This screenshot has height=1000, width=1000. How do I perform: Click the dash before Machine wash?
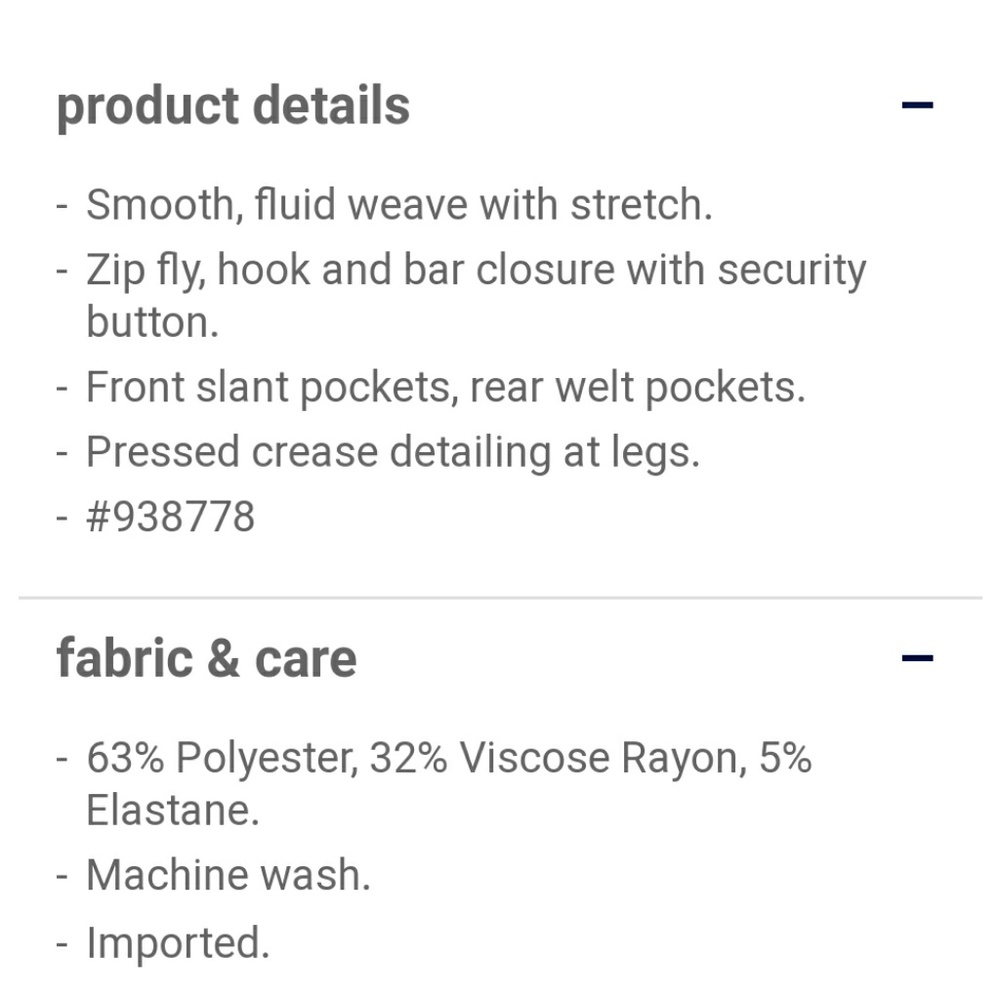coord(62,874)
